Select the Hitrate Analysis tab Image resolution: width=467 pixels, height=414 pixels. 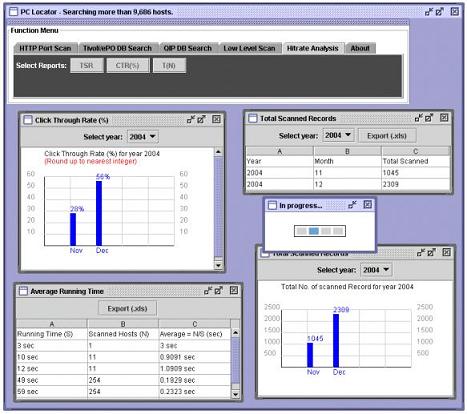coord(313,48)
